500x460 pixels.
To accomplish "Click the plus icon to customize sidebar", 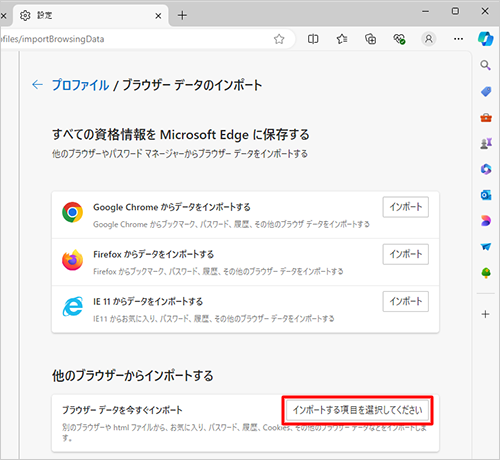I will (486, 314).
